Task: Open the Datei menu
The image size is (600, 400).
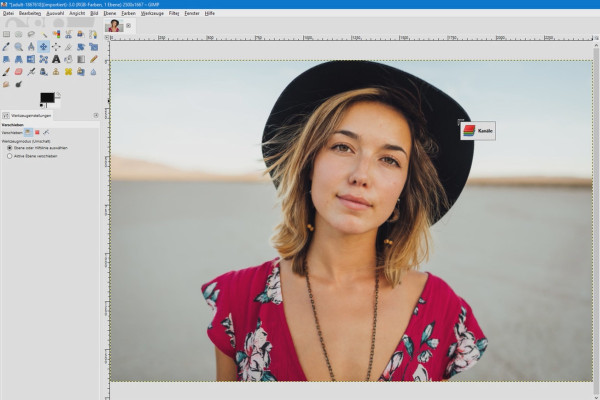Action: (x=8, y=13)
